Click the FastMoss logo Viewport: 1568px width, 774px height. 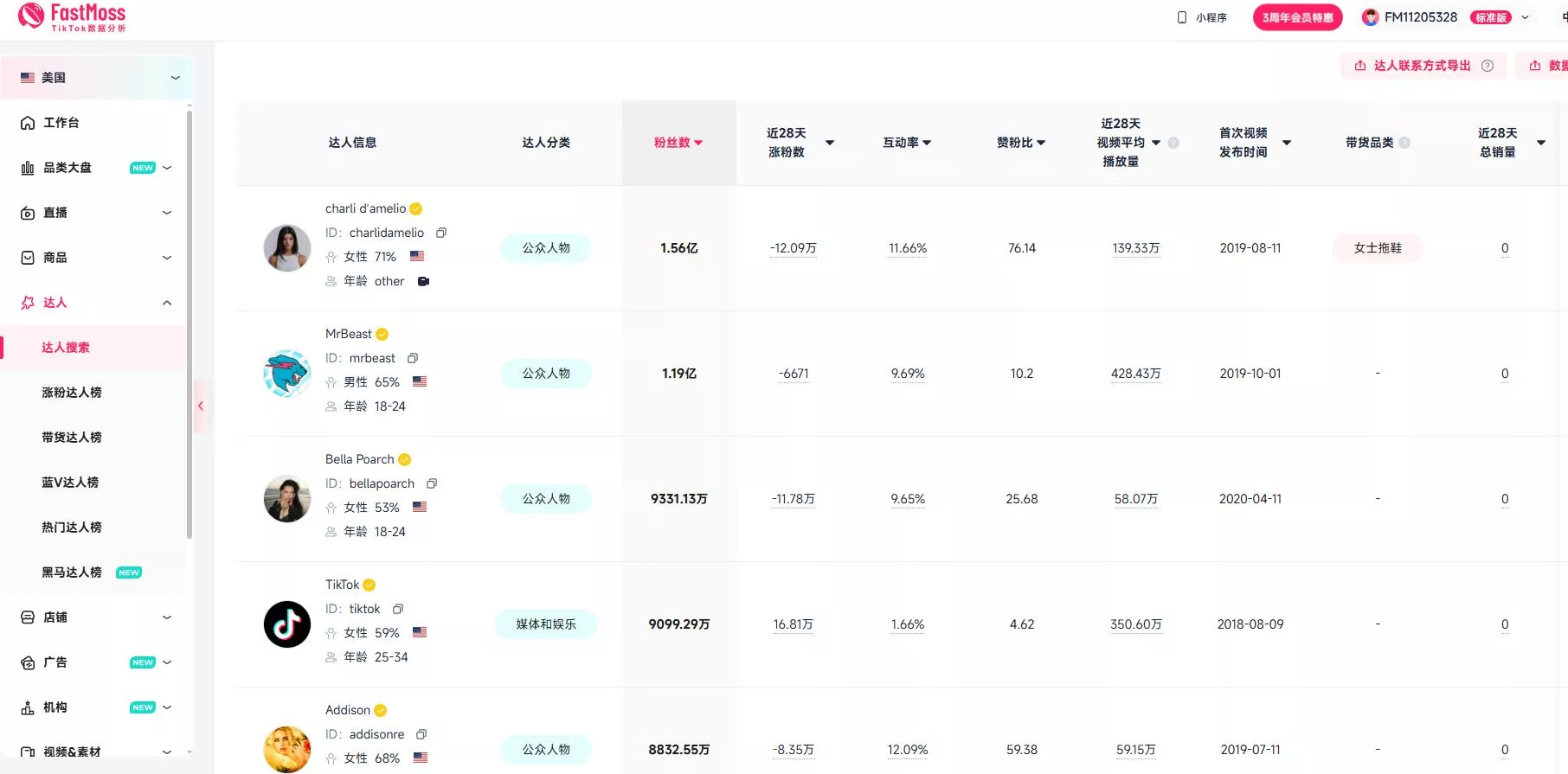click(x=72, y=16)
